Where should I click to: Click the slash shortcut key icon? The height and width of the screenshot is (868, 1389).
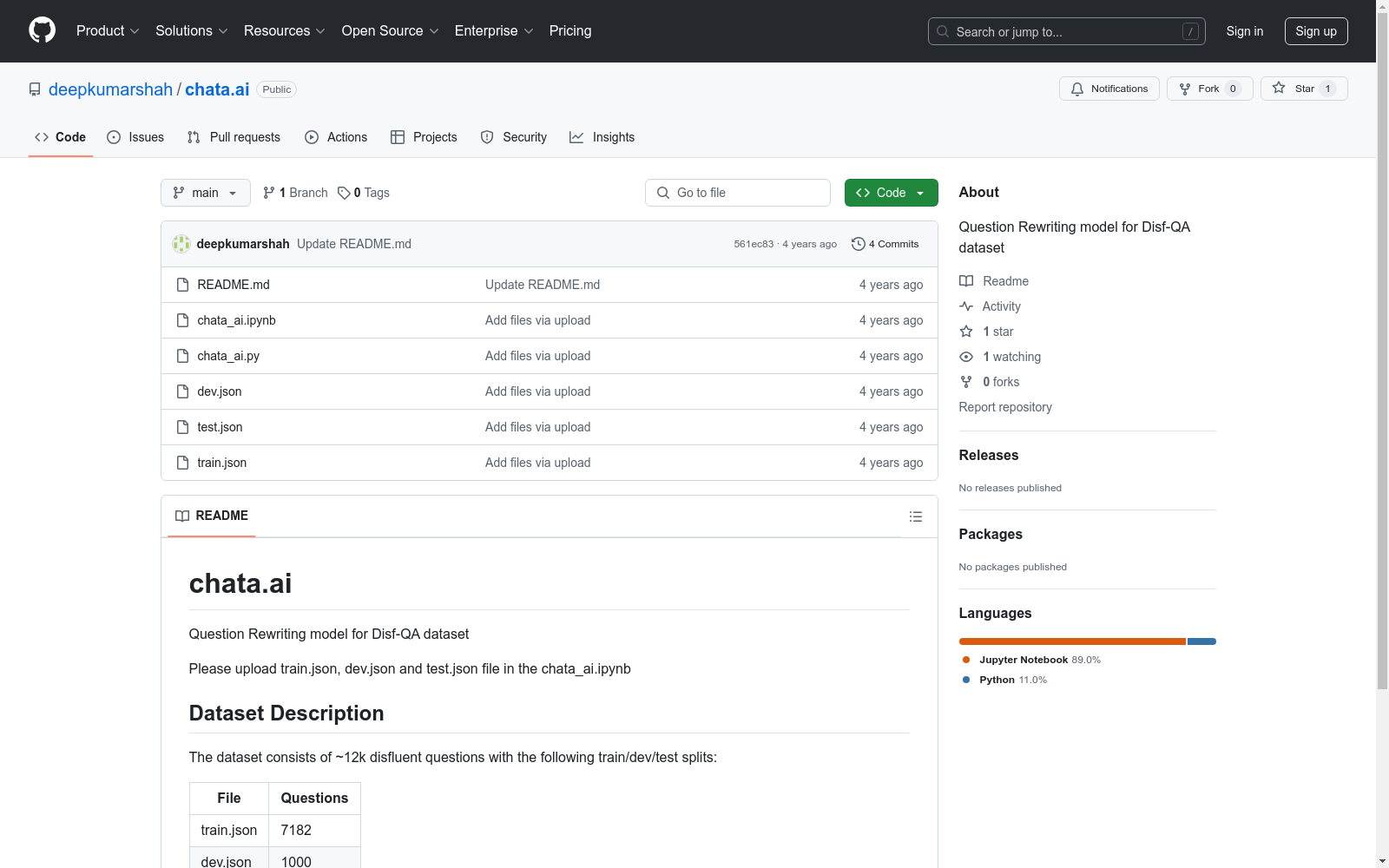tap(1190, 31)
